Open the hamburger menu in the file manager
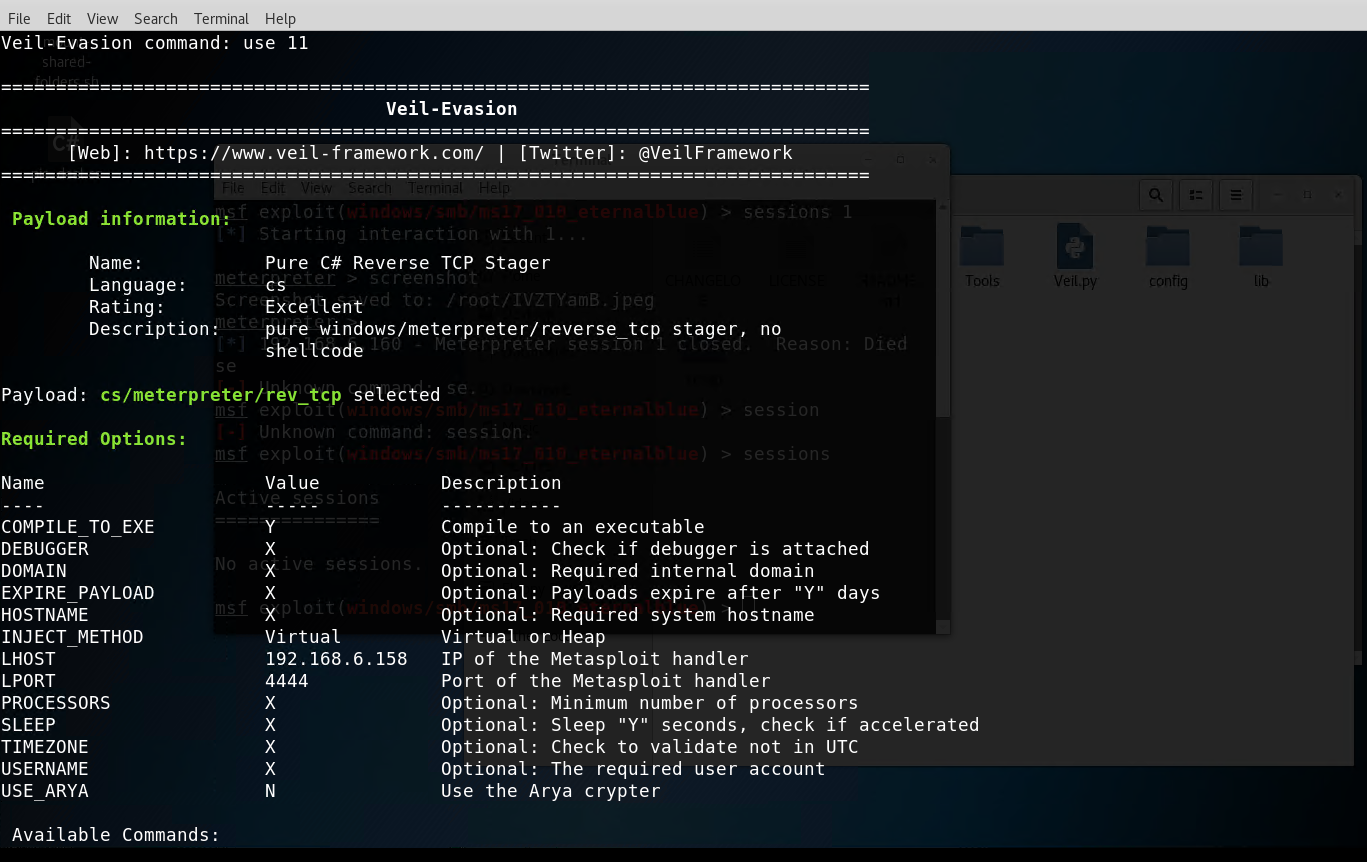Screen dimensions: 1367x862 coord(1236,195)
